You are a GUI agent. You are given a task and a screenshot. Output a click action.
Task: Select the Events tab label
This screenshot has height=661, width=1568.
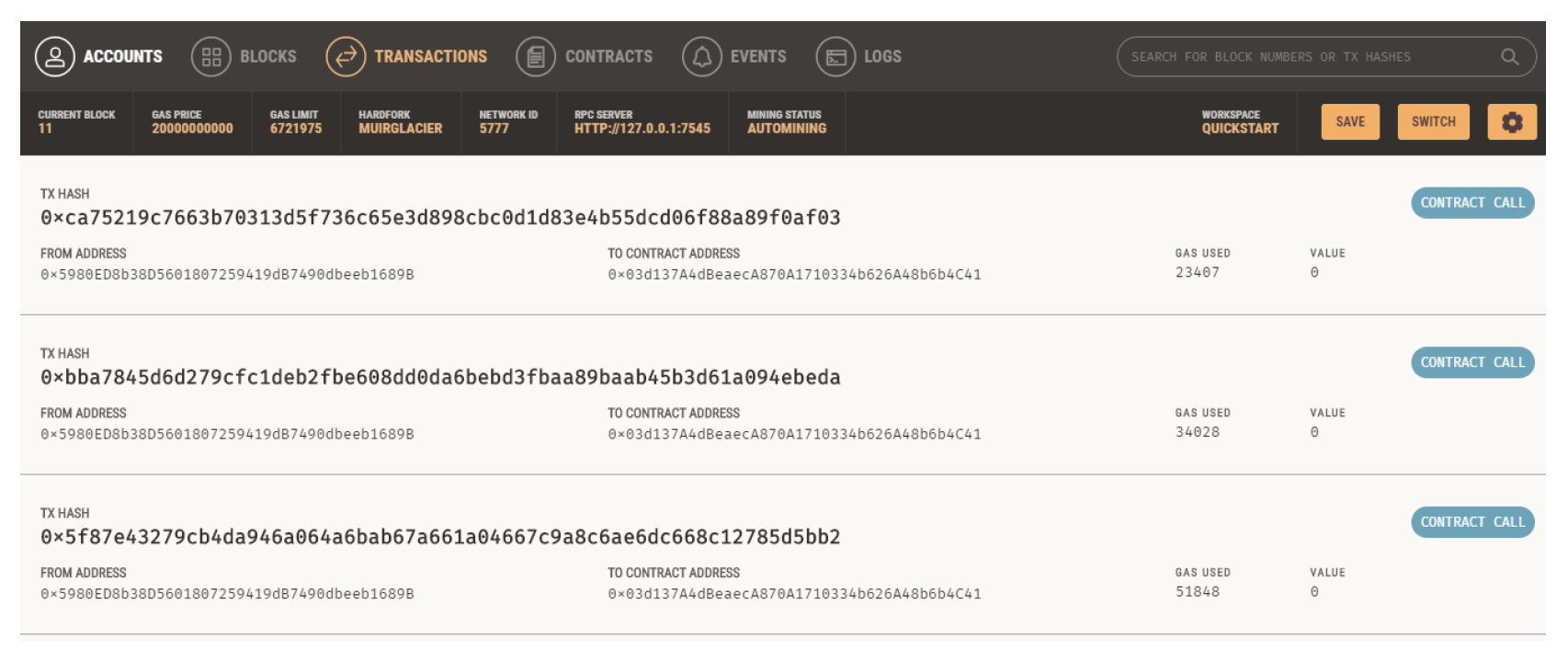758,57
